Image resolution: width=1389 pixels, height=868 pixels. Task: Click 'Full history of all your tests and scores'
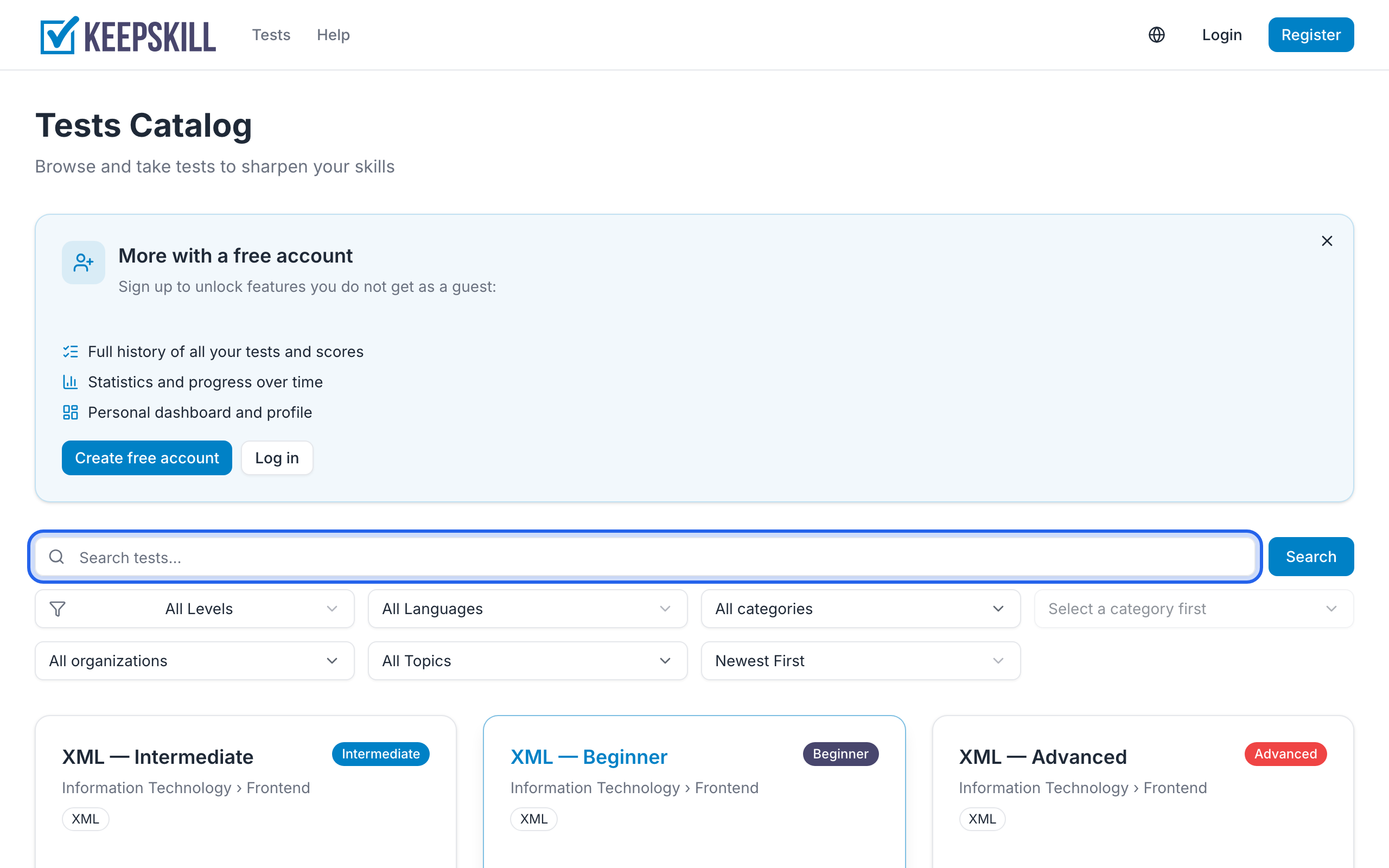[x=226, y=352]
